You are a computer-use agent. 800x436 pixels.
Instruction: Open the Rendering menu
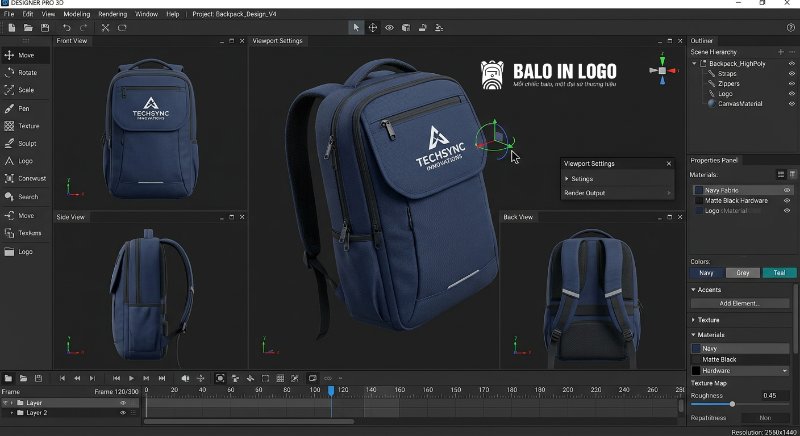(x=113, y=15)
